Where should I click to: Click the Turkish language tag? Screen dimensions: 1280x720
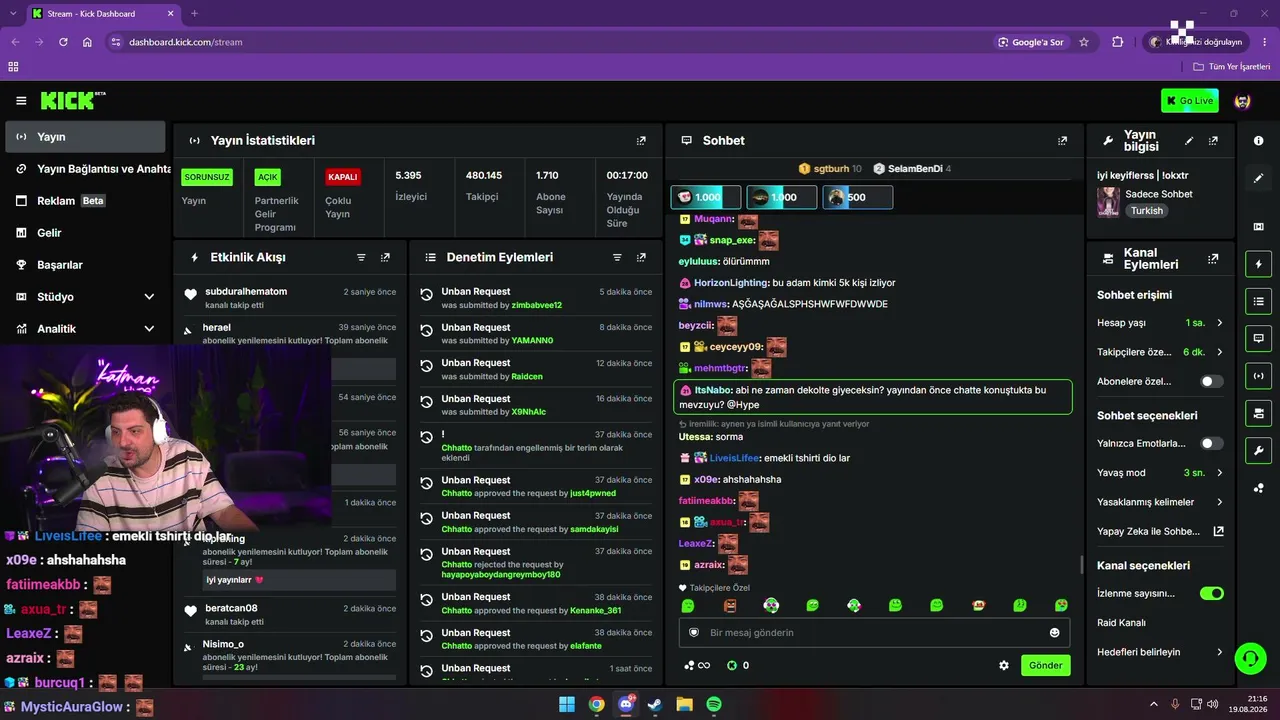pos(1147,211)
